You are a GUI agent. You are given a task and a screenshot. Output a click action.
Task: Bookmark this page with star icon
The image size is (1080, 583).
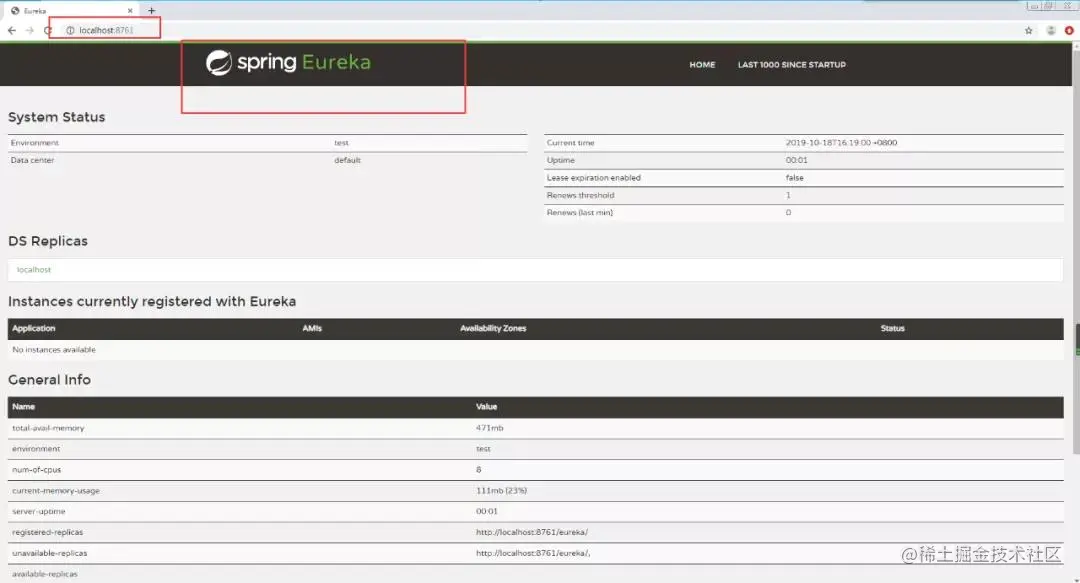pos(1028,30)
